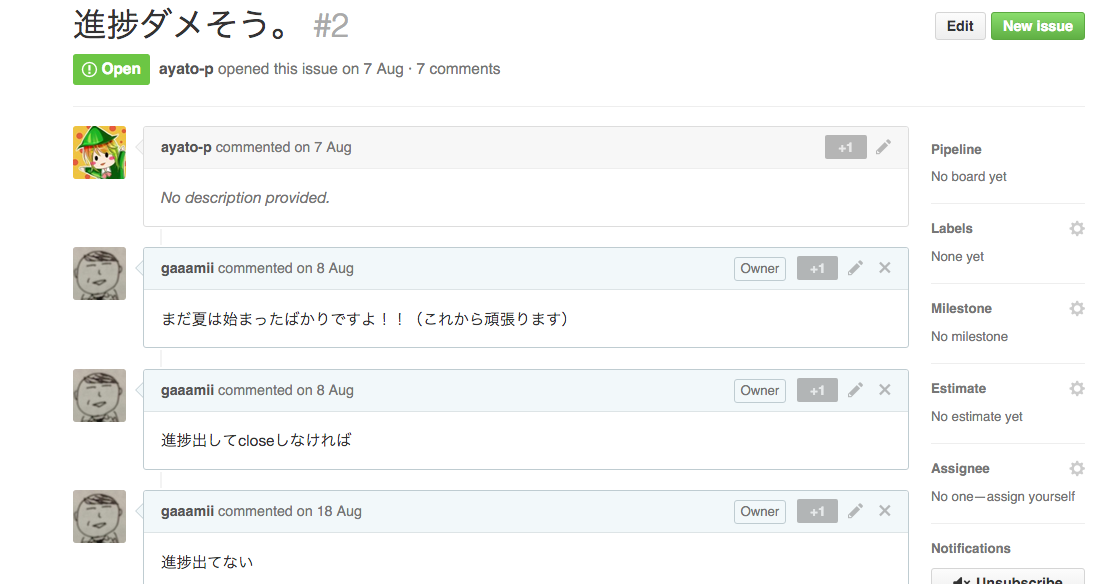Image resolution: width=1104 pixels, height=584 pixels.
Task: Click the Edit issue title button
Action: tap(960, 26)
